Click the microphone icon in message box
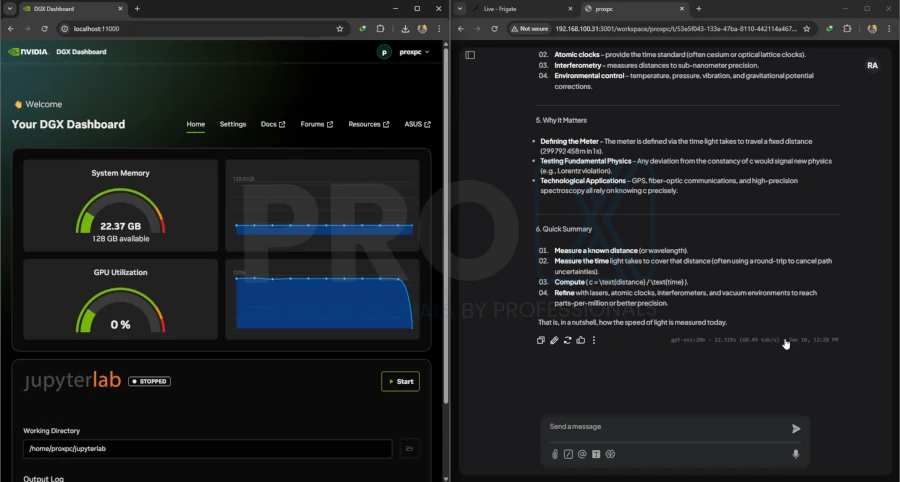900x482 pixels. click(x=796, y=454)
